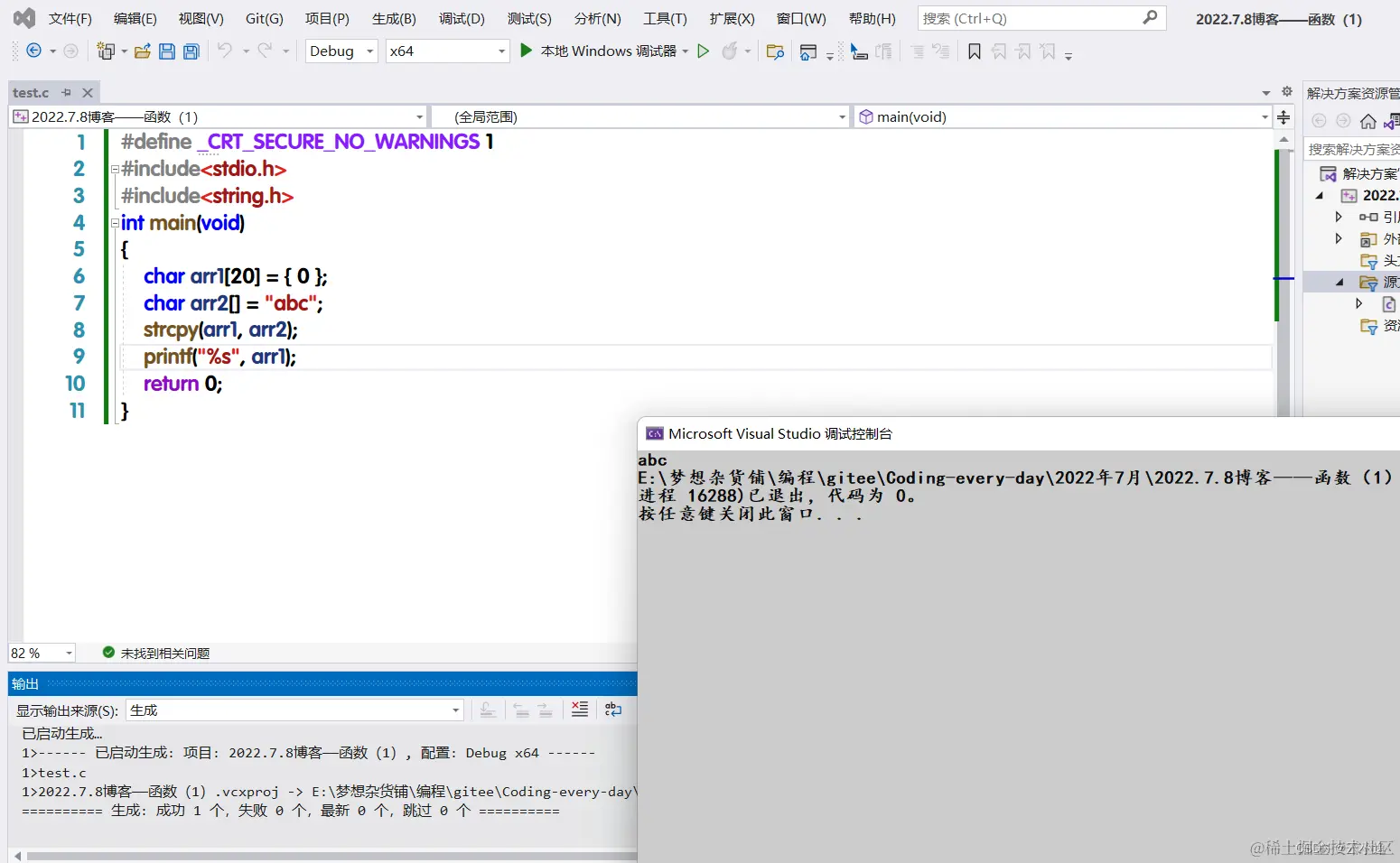Screen dimensions: 1400x863
Task: Click the Home icon in Solution Explorer
Action: pos(1368,121)
